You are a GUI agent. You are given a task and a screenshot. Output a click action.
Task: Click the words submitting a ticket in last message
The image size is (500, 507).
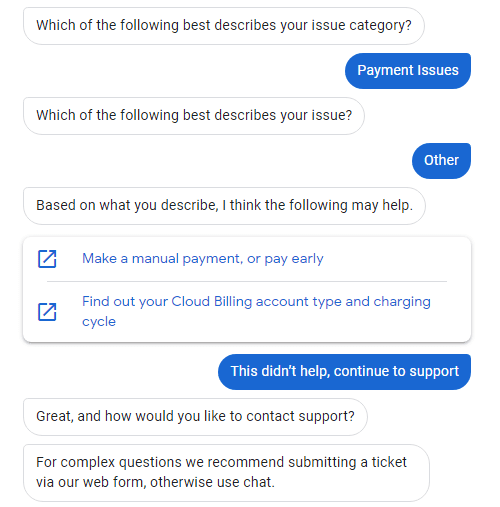pos(347,463)
